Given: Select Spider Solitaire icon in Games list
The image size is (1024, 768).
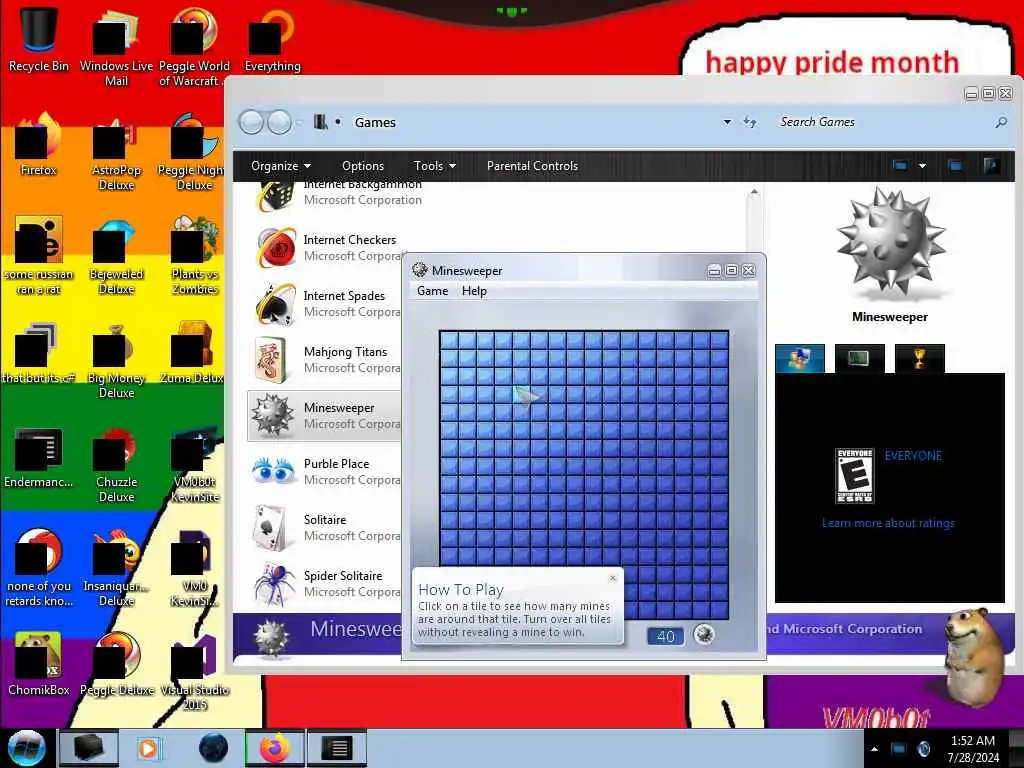Looking at the screenshot, I should point(274,583).
